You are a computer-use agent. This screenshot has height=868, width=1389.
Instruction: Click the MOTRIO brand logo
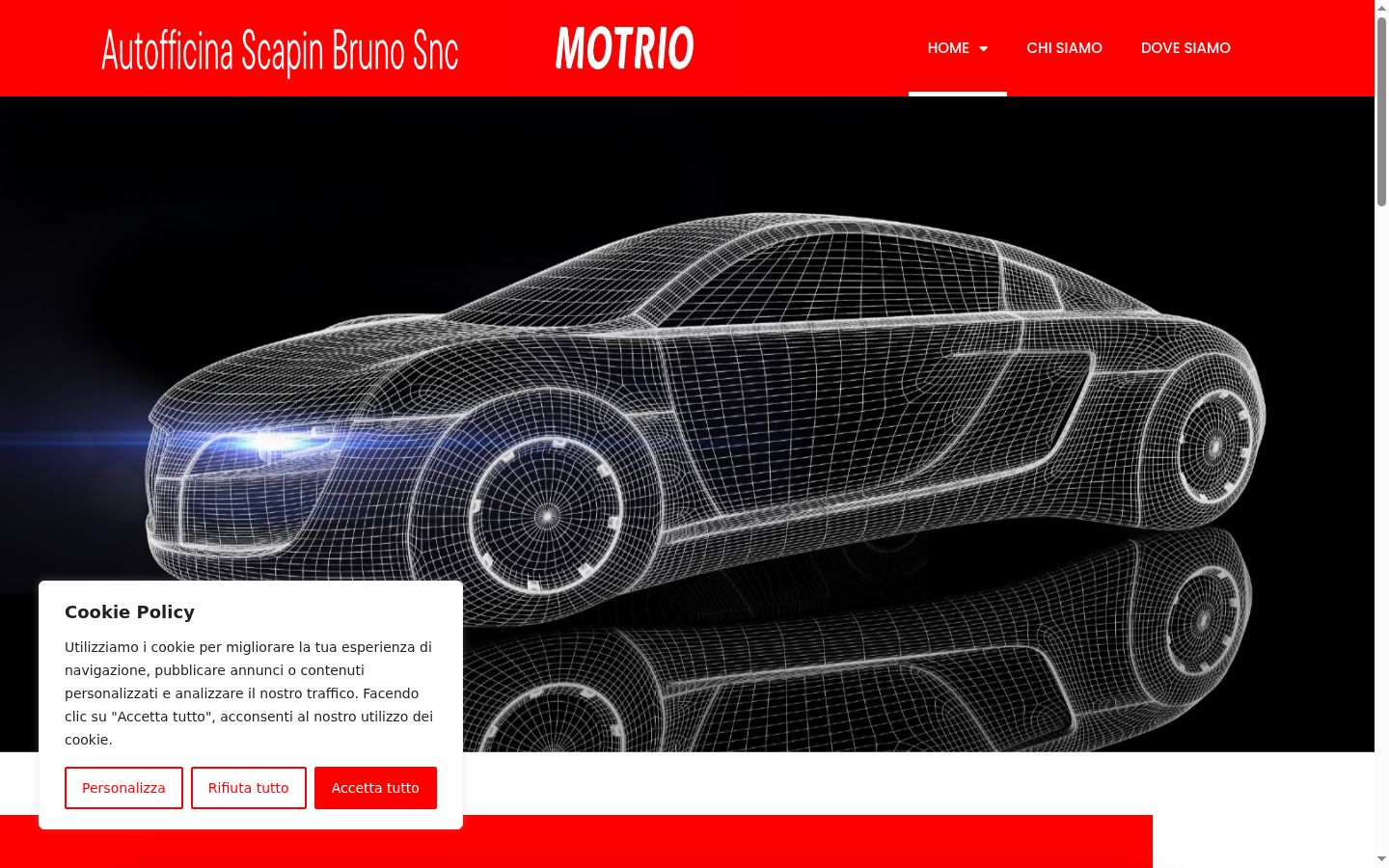click(625, 48)
